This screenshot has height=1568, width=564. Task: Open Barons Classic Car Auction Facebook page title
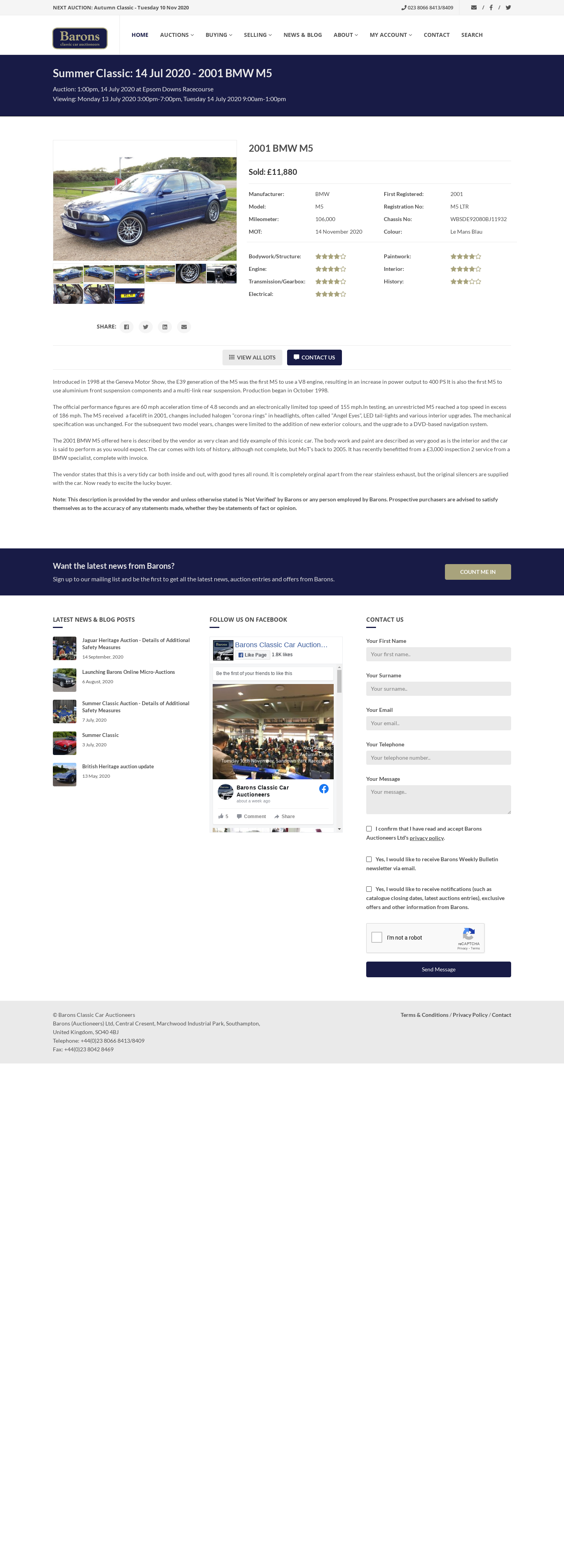(x=281, y=644)
